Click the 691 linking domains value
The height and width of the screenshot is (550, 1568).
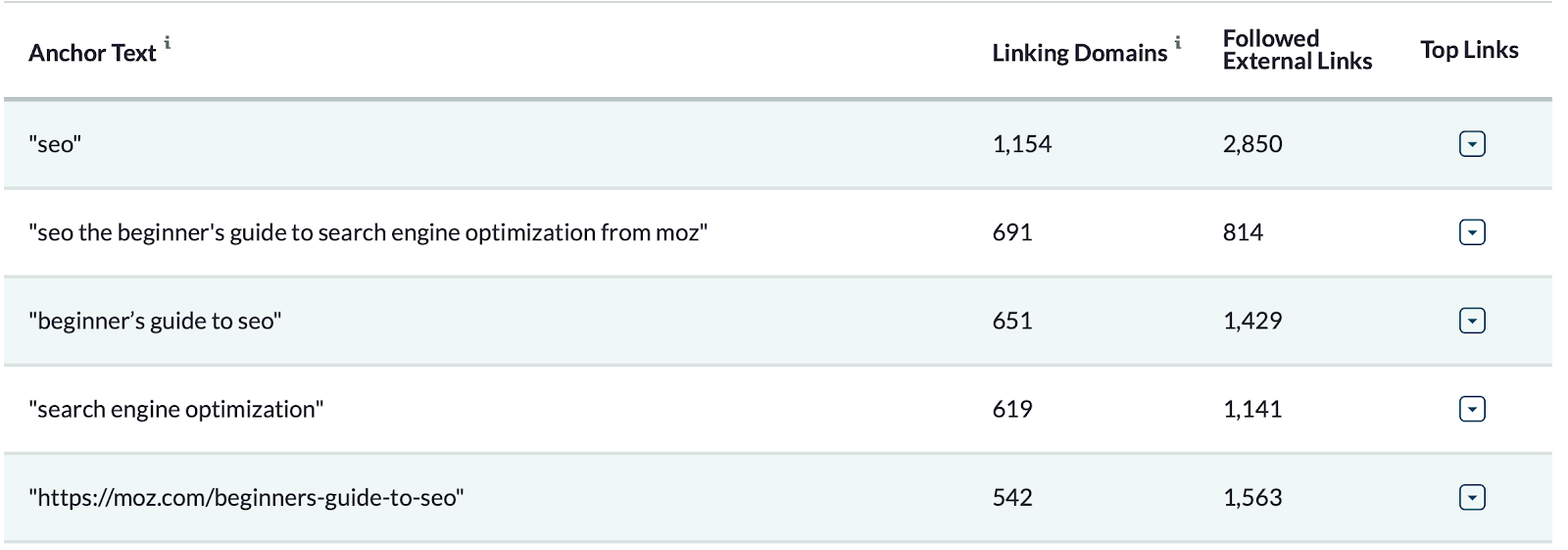[x=1011, y=232]
